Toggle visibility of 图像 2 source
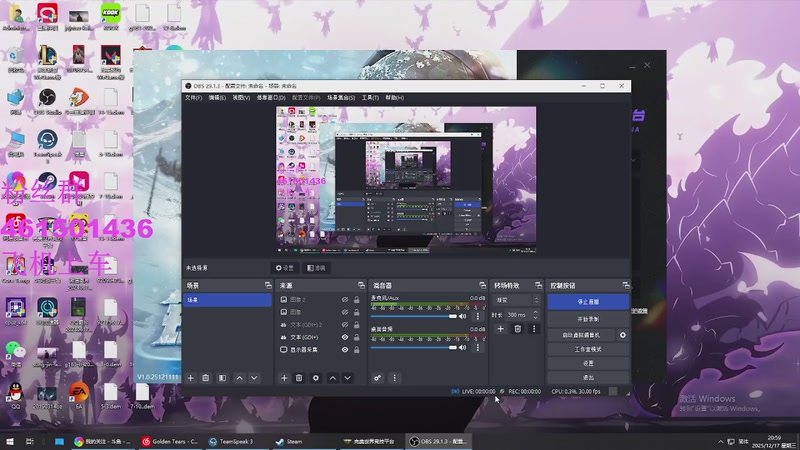Viewport: 800px width, 450px height. [x=345, y=300]
